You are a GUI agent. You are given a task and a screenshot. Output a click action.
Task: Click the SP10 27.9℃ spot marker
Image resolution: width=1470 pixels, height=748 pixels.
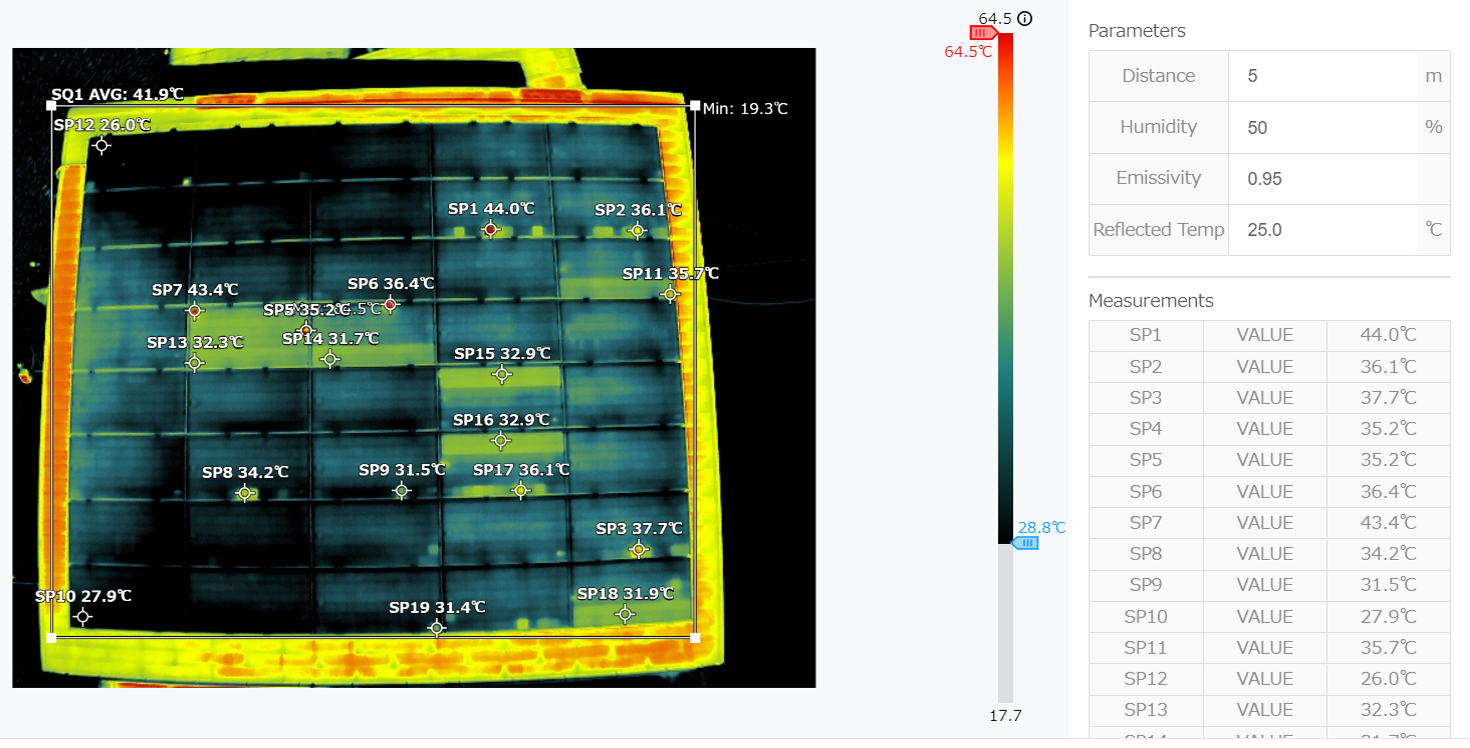(x=83, y=617)
